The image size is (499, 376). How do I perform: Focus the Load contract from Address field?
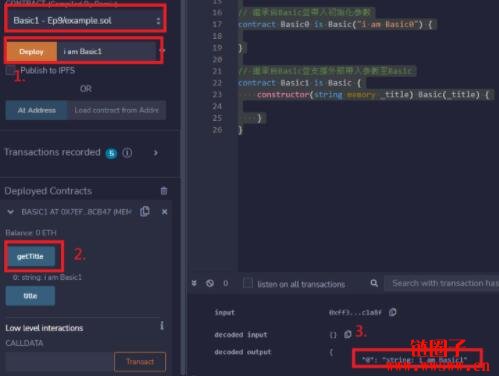pos(117,110)
